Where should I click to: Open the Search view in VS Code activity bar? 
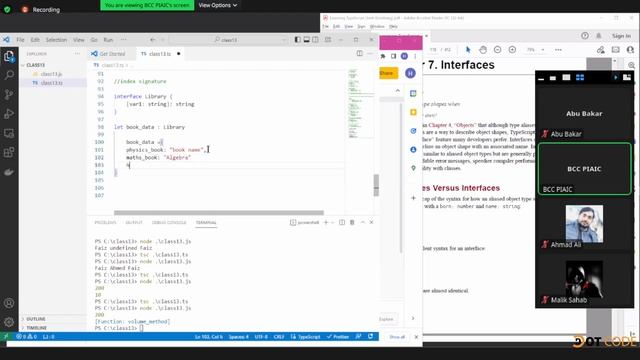pyautogui.click(x=9, y=75)
